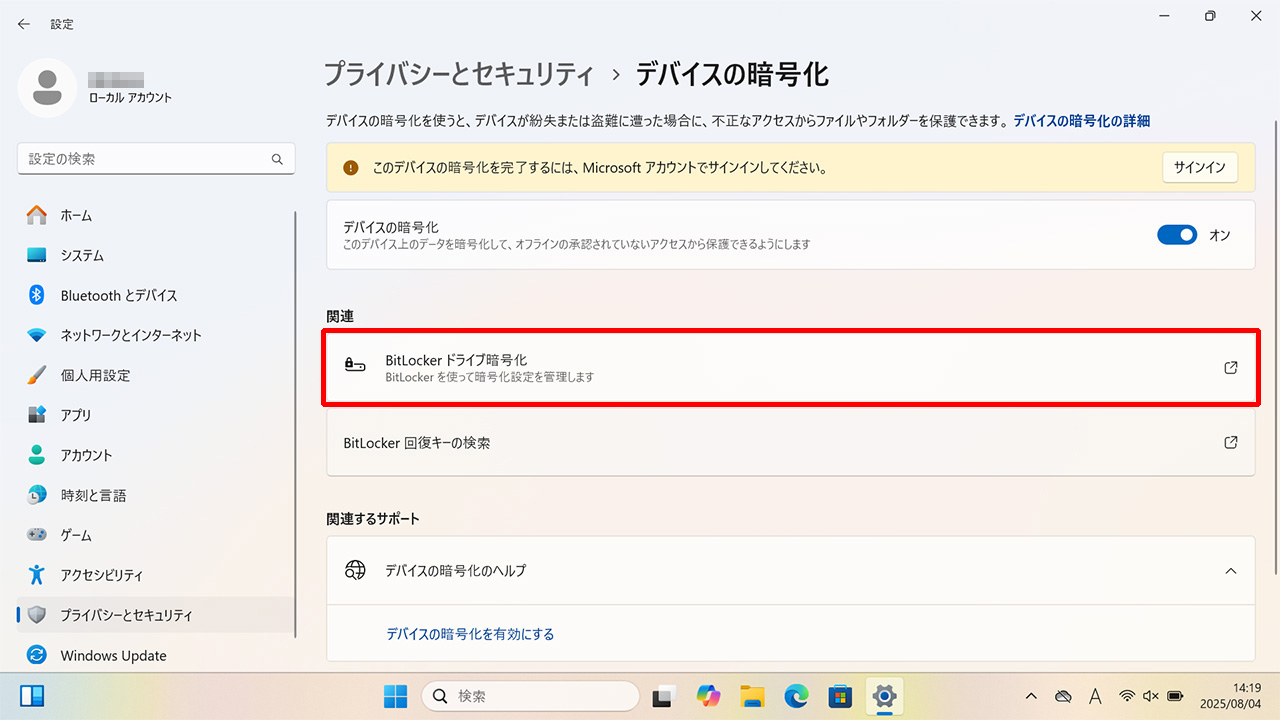Click the ホーム home icon in the sidebar
Screen dimensions: 1280x720
[x=37, y=215]
